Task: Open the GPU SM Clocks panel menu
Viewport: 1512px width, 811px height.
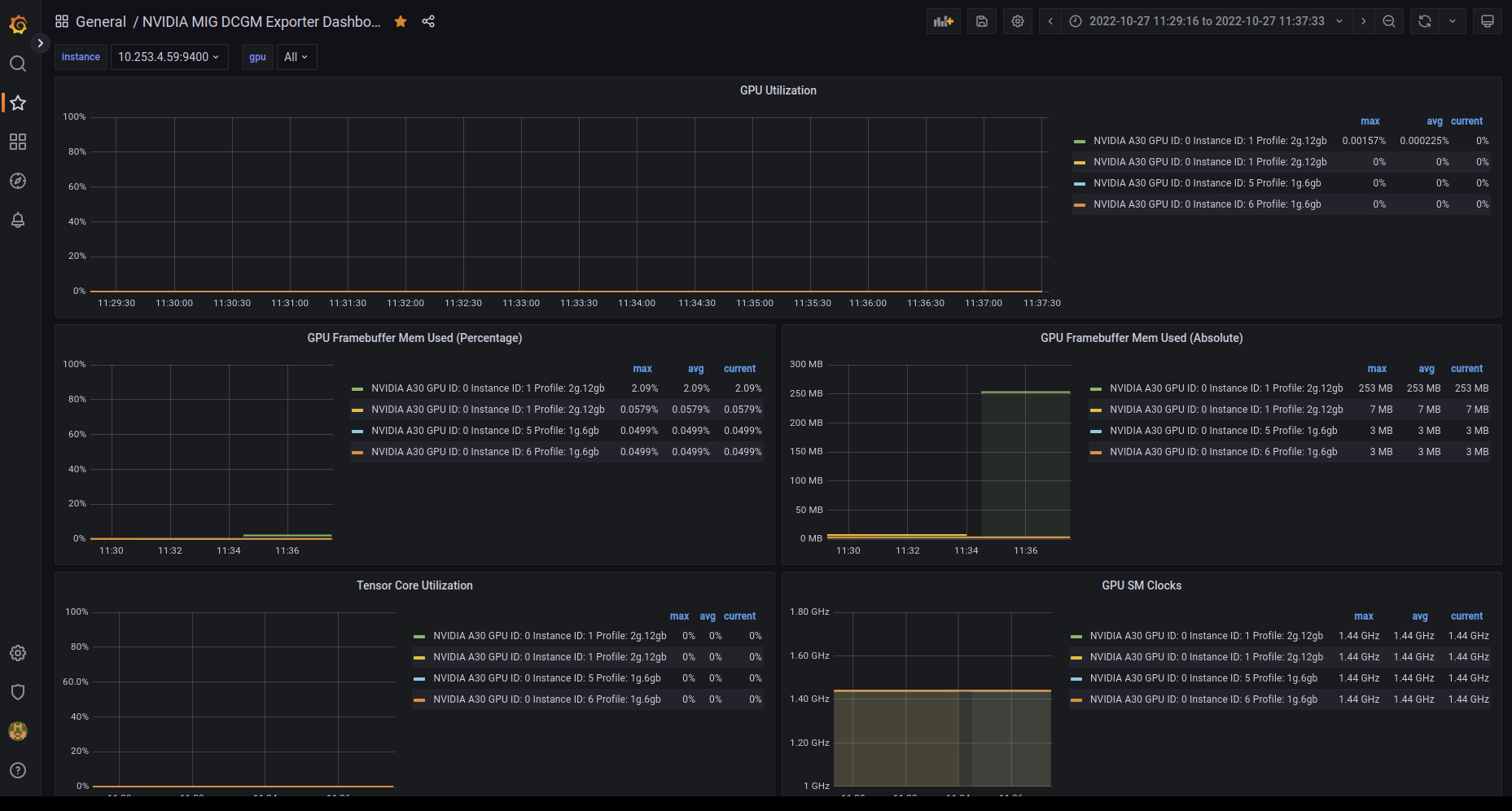Action: tap(1142, 585)
